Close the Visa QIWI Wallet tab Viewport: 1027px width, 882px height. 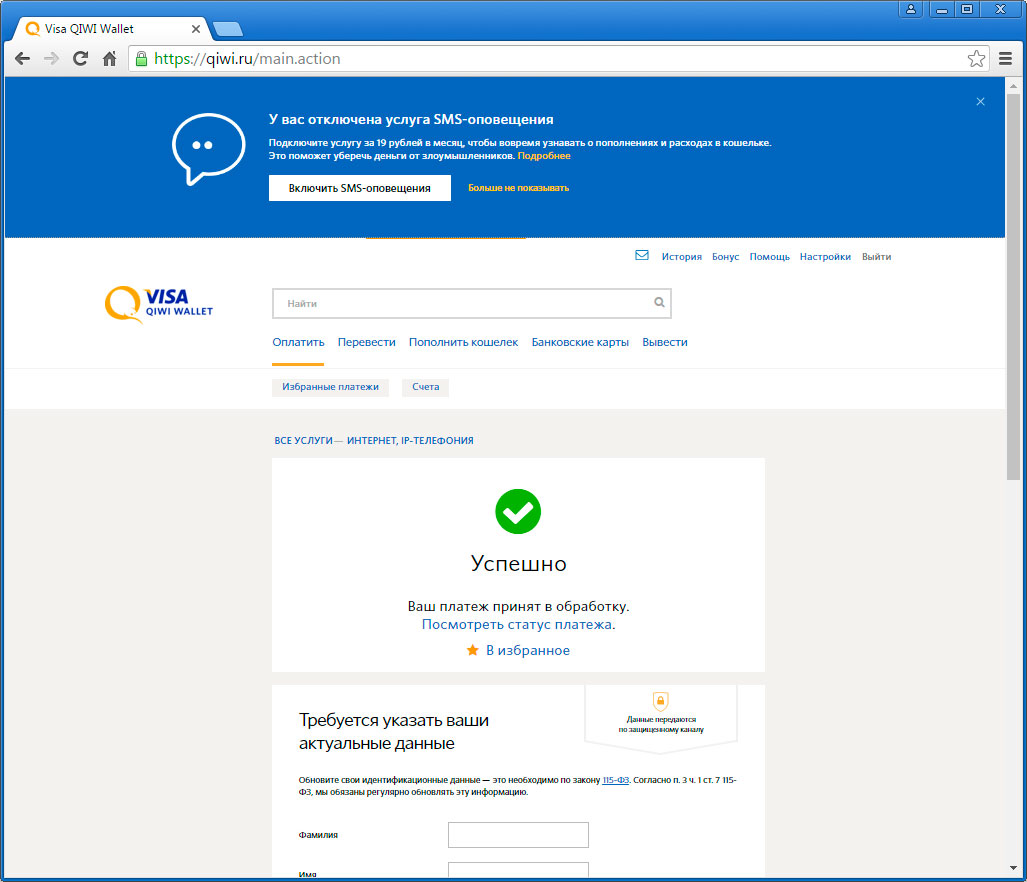195,29
